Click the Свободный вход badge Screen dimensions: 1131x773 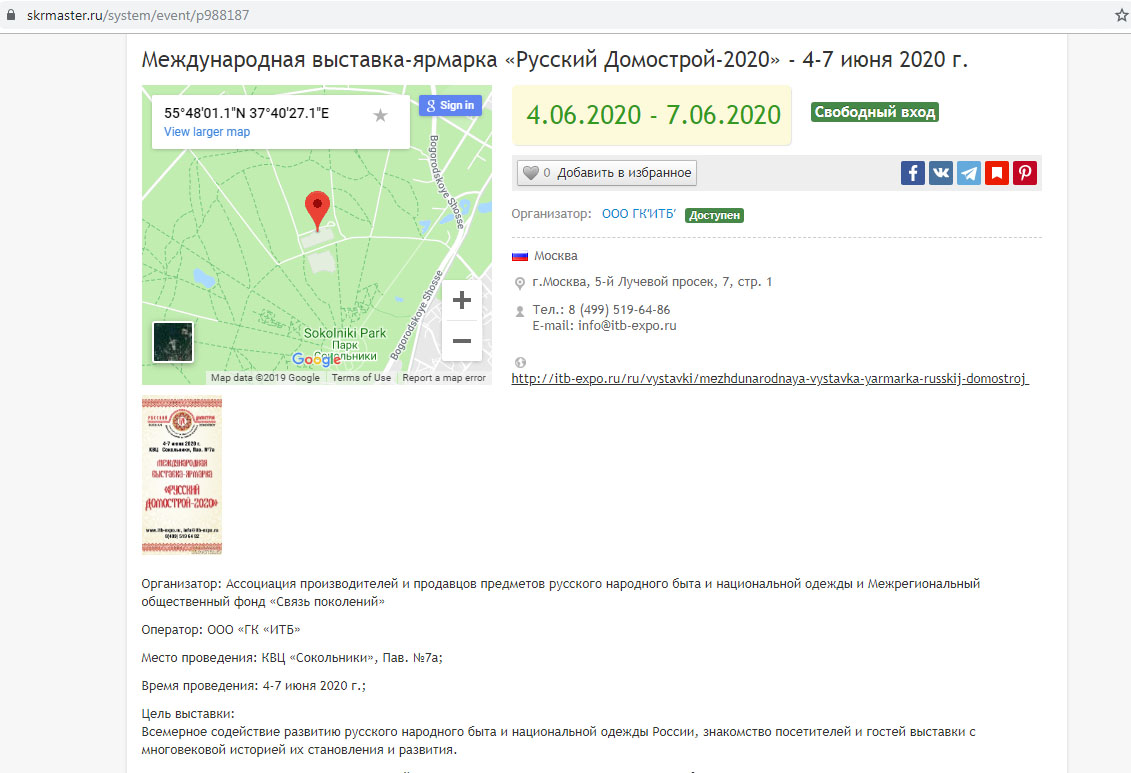tap(874, 112)
